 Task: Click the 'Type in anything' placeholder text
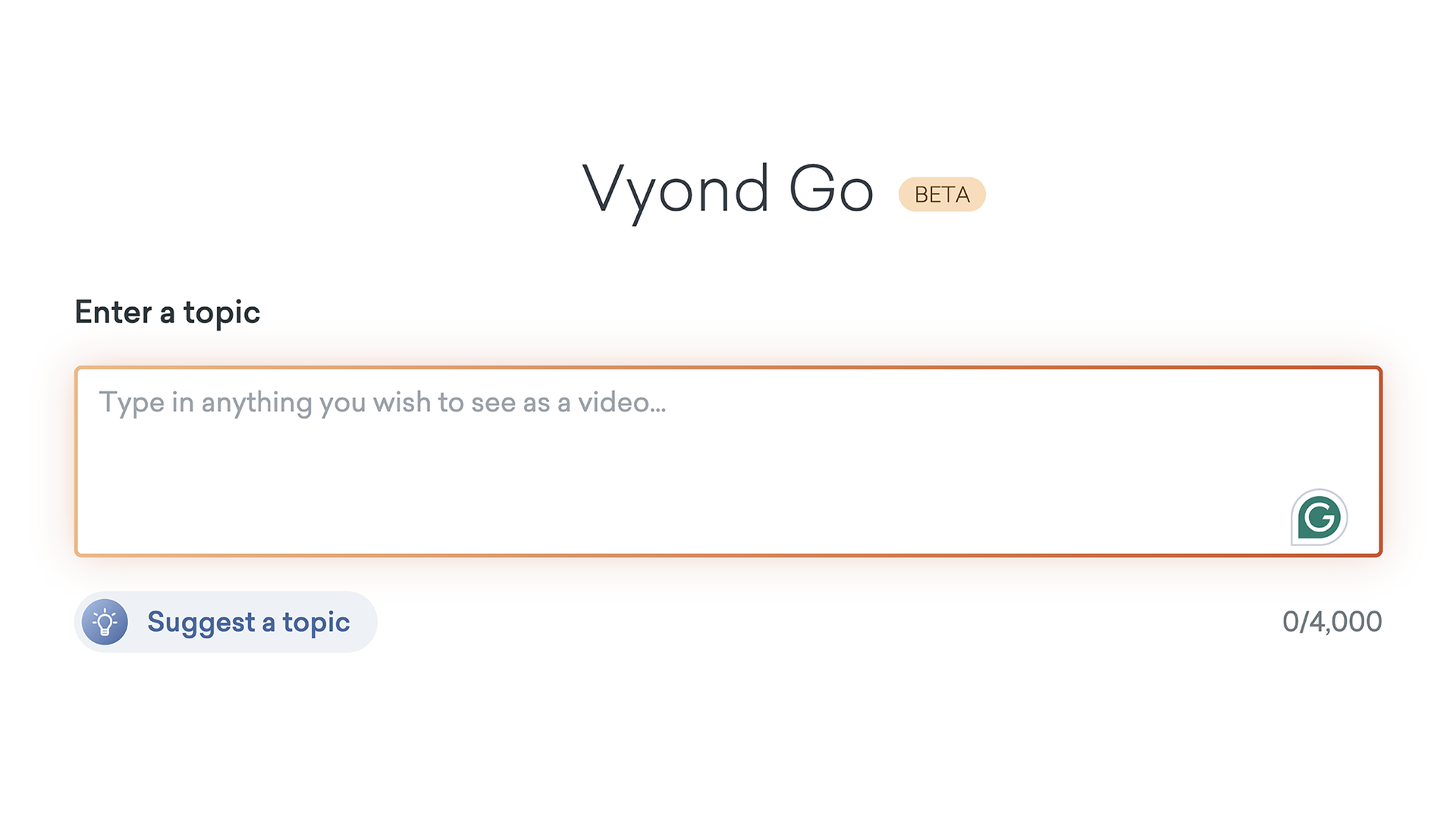[x=382, y=403]
